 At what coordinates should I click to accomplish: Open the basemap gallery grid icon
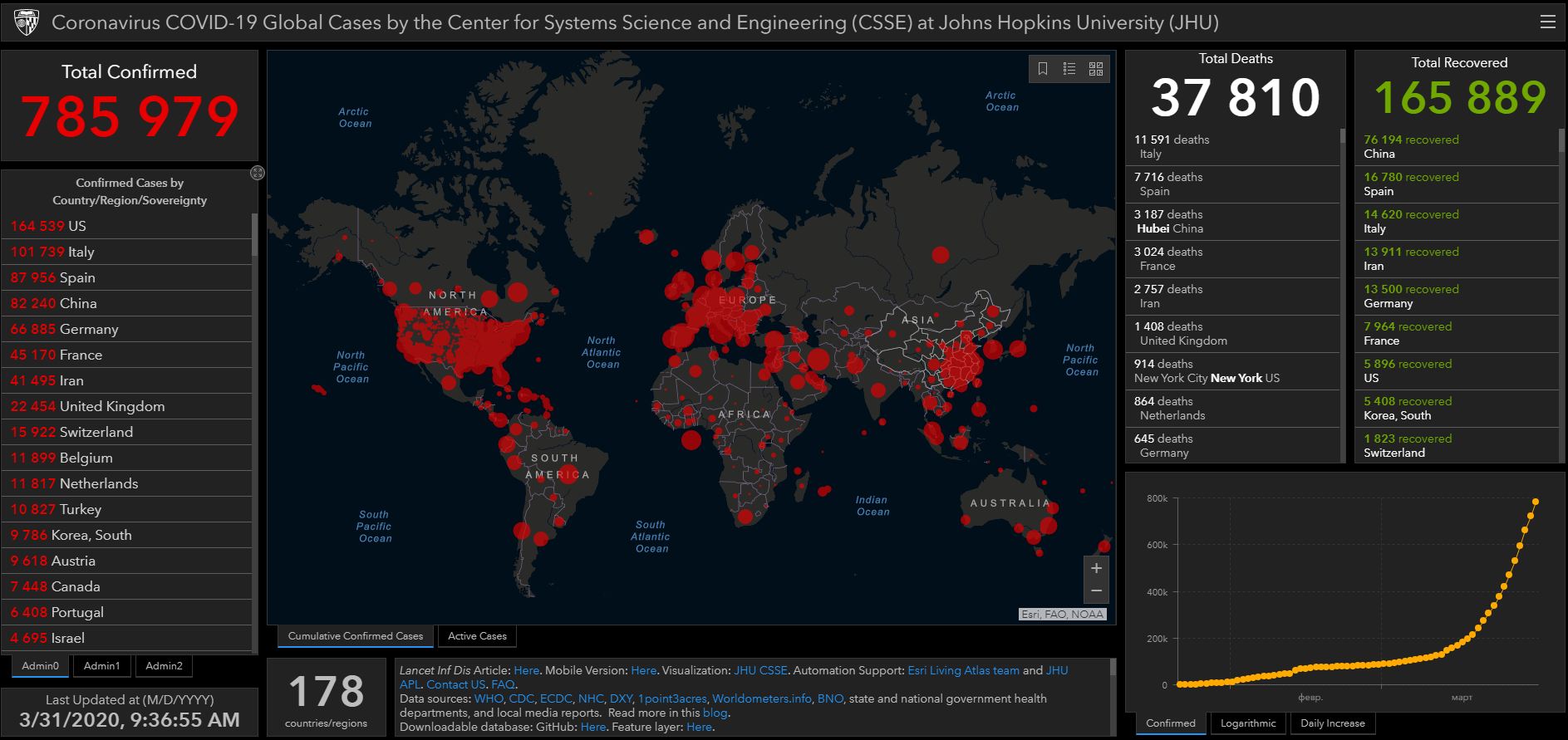(1096, 69)
